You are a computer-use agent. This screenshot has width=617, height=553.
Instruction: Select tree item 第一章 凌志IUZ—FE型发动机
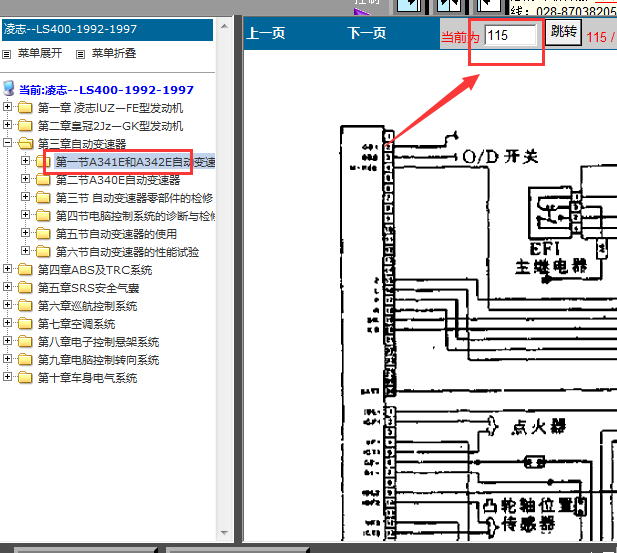tap(110, 108)
